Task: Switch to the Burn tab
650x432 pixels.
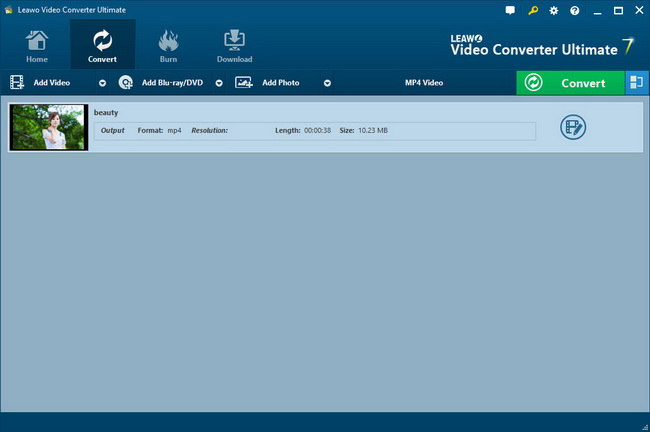Action: tap(168, 45)
